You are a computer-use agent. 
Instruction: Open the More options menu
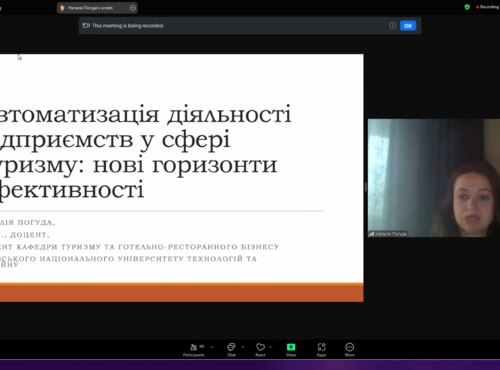tap(350, 350)
